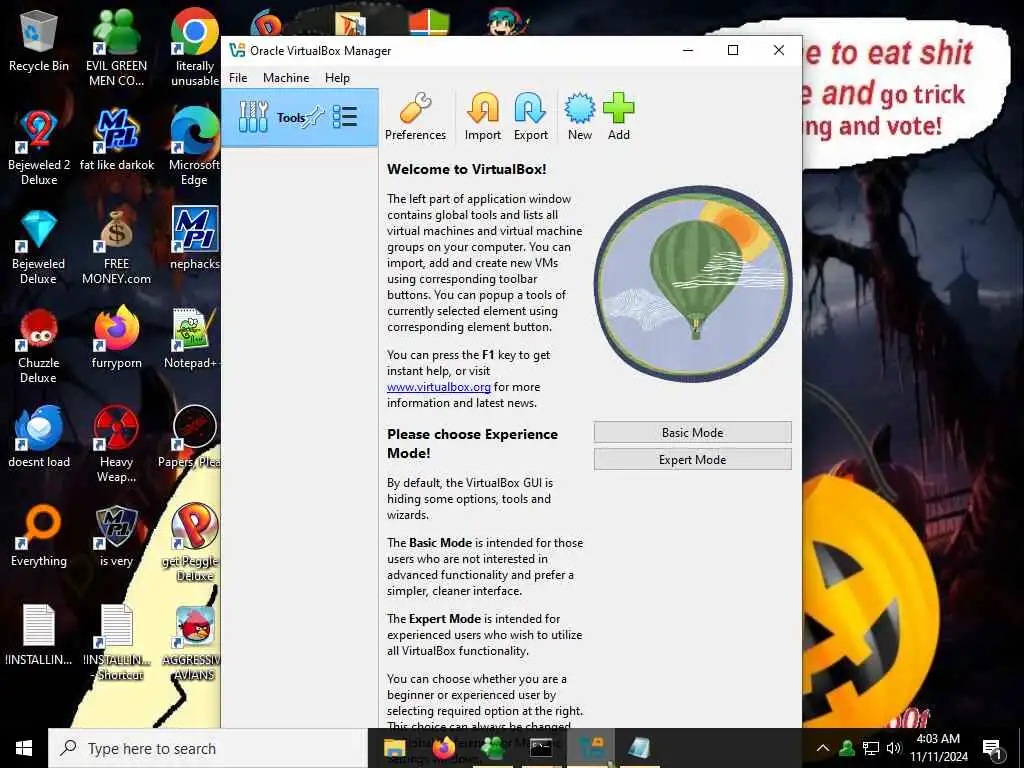Open the File menu
The image size is (1024, 768).
(x=238, y=78)
